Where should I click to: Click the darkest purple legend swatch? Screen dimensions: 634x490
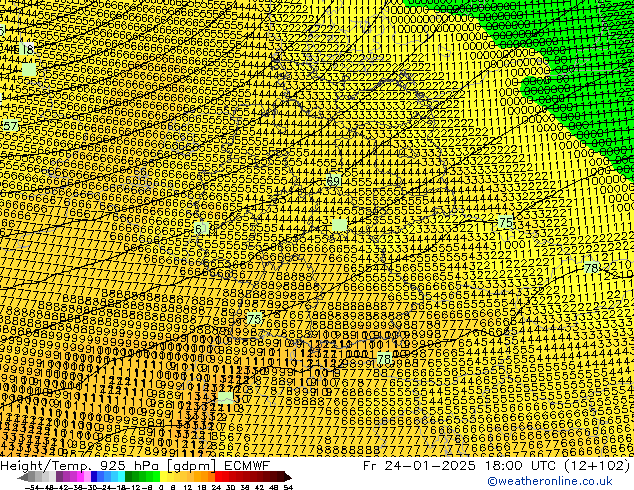point(59,477)
